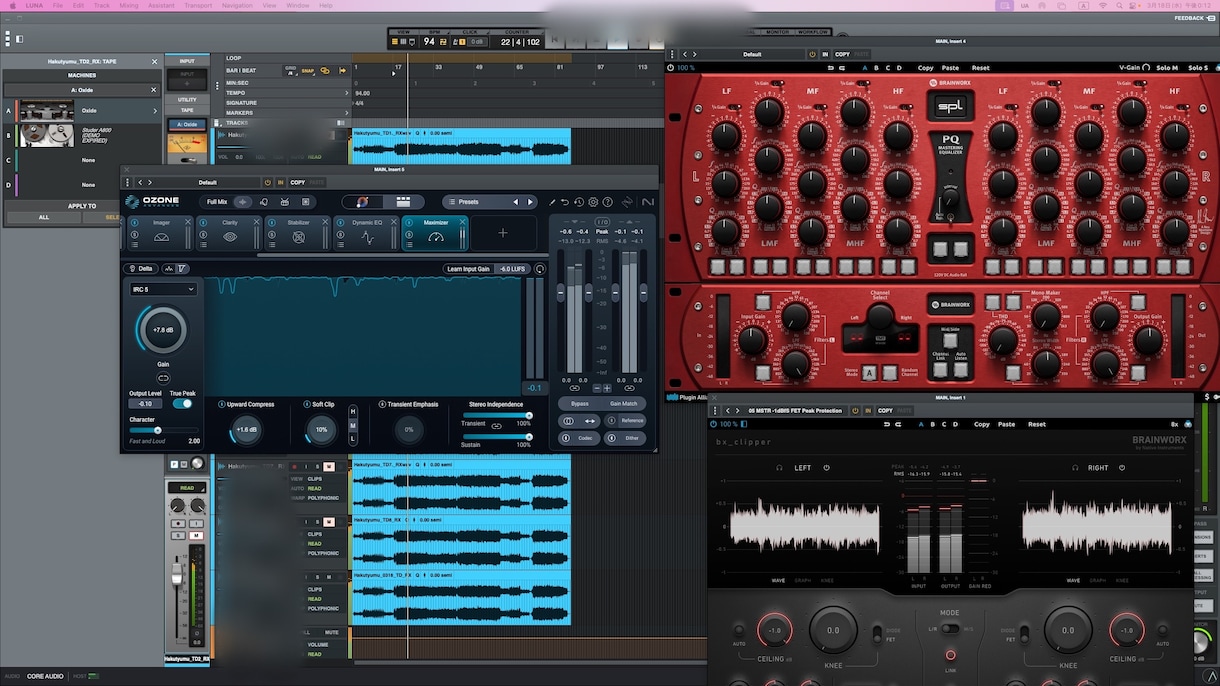Open the IRC 5 mode dropdown
This screenshot has height=686, width=1220.
(x=163, y=289)
